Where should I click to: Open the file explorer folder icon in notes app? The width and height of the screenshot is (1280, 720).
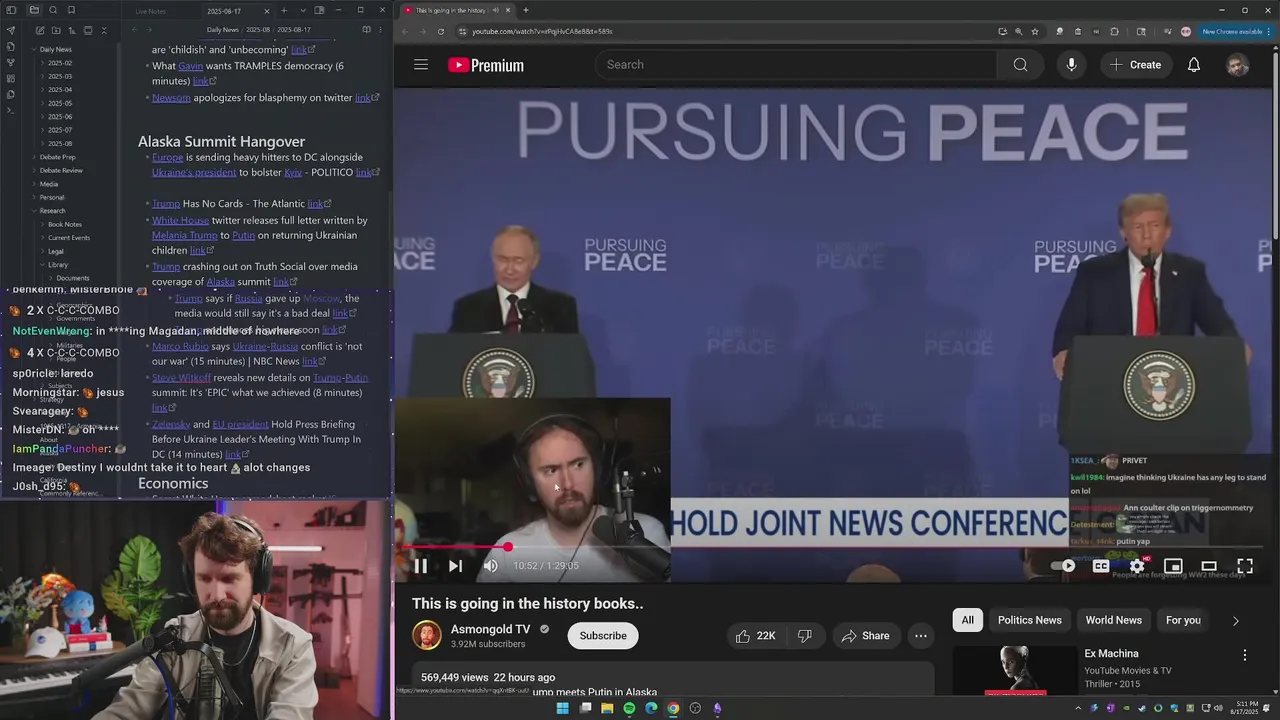34,10
